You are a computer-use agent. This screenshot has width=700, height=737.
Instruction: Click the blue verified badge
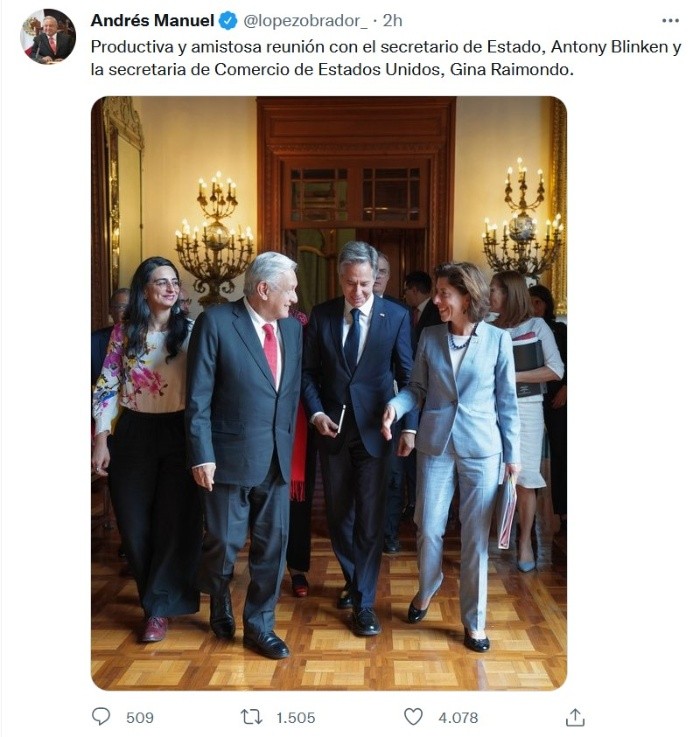pos(228,21)
